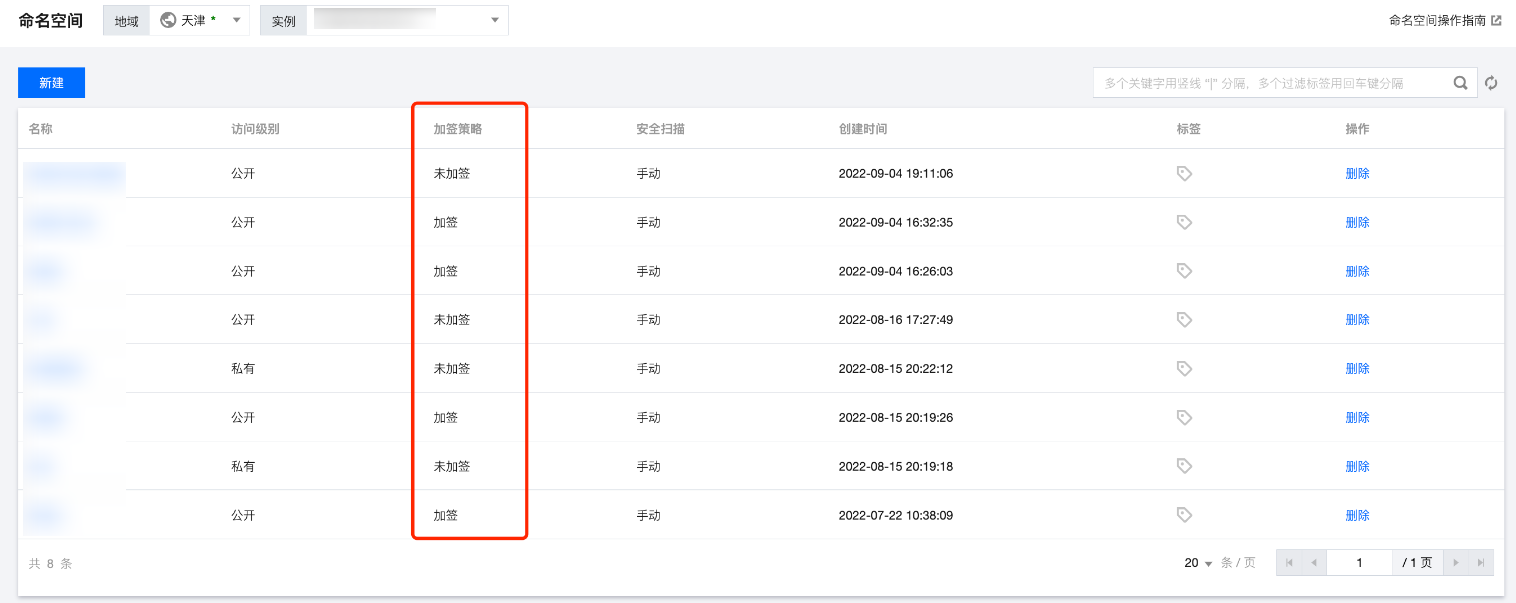Click the refresh icon beside search

point(1491,83)
